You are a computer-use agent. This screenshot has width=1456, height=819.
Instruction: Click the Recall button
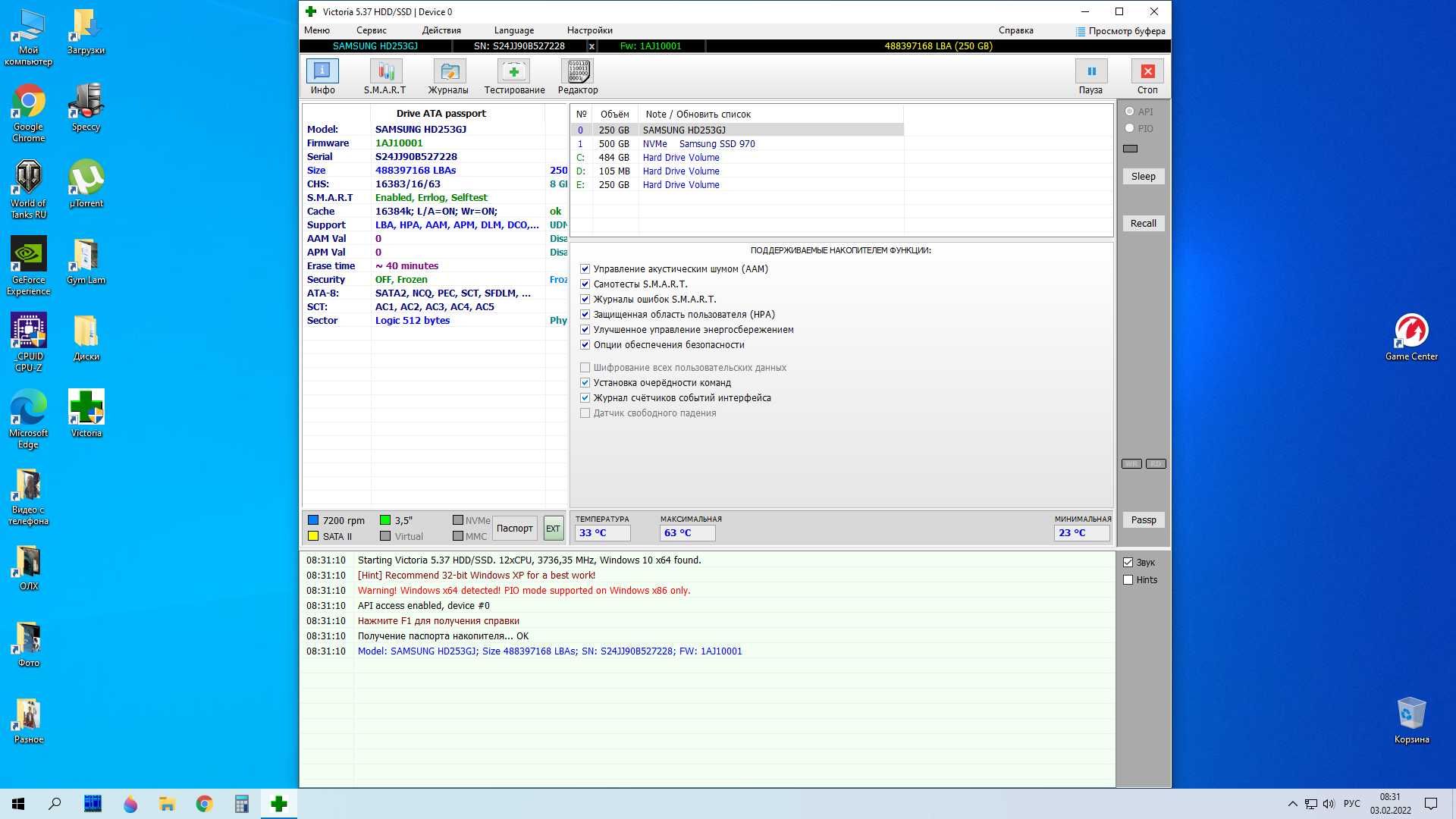coord(1143,224)
